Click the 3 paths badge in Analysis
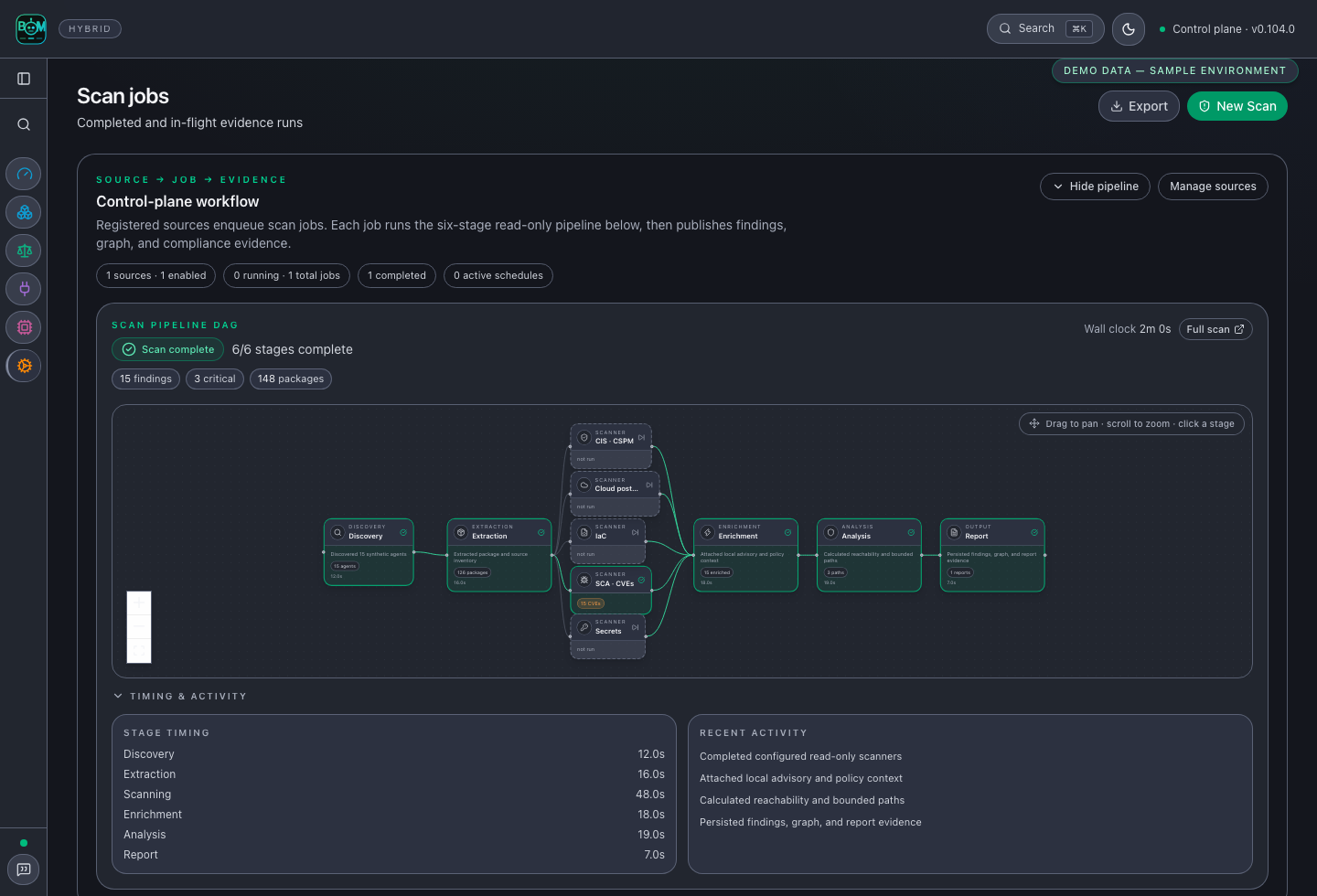This screenshot has height=896, width=1317. click(836, 572)
